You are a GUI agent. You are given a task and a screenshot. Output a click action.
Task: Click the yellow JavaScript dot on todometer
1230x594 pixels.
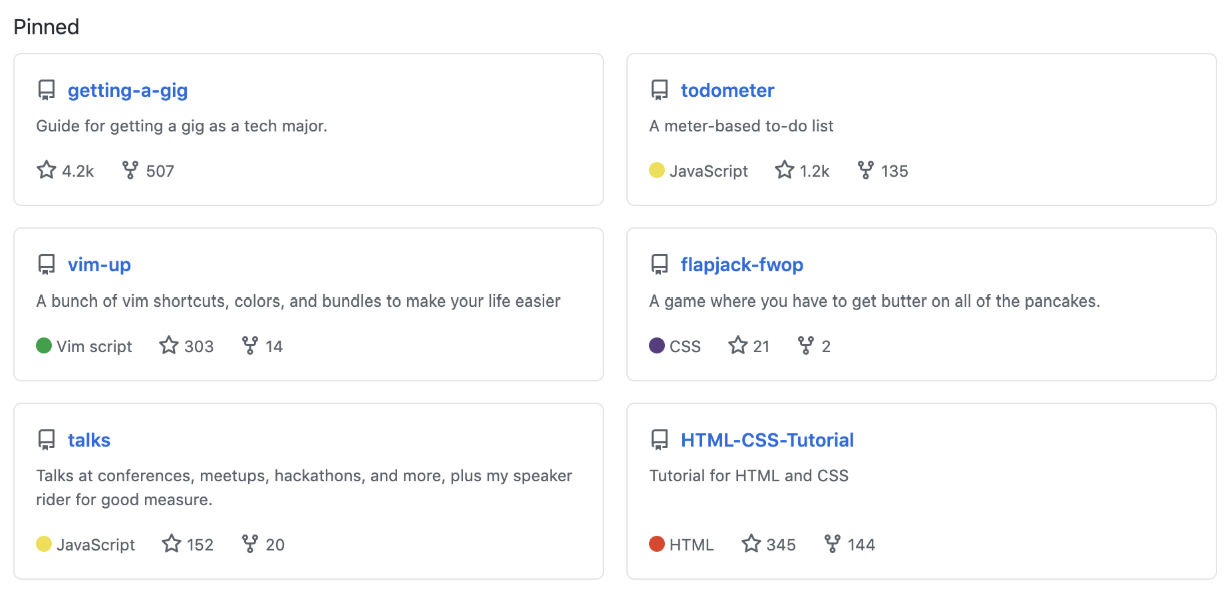[658, 170]
